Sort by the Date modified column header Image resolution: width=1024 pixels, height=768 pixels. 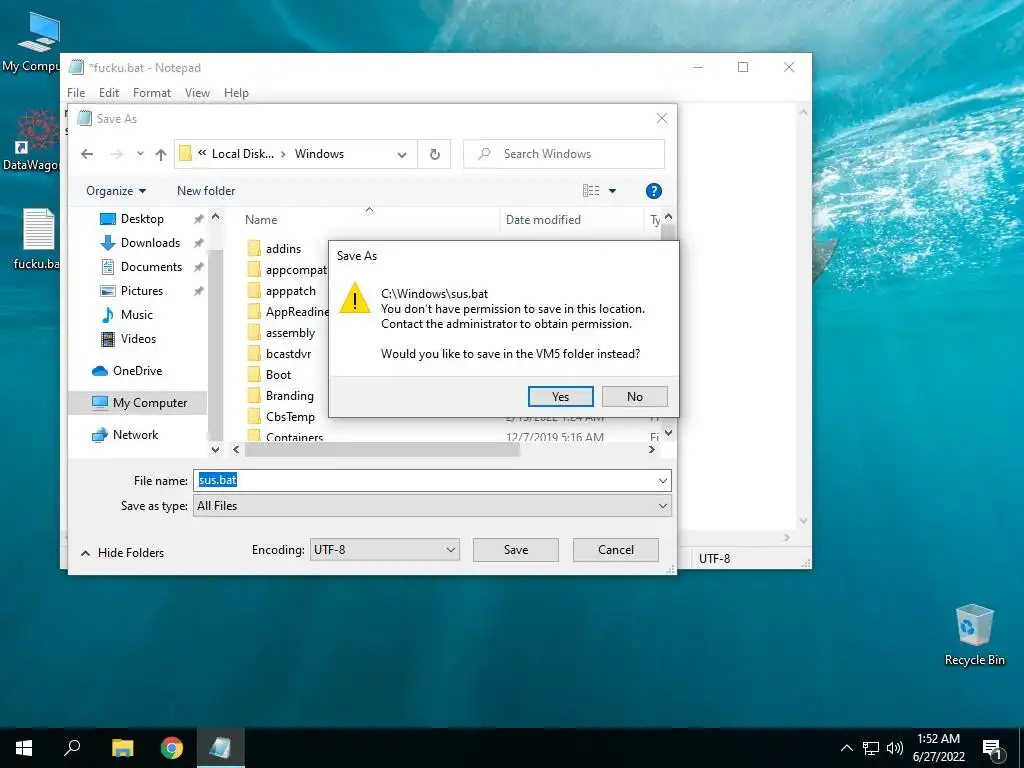click(543, 220)
